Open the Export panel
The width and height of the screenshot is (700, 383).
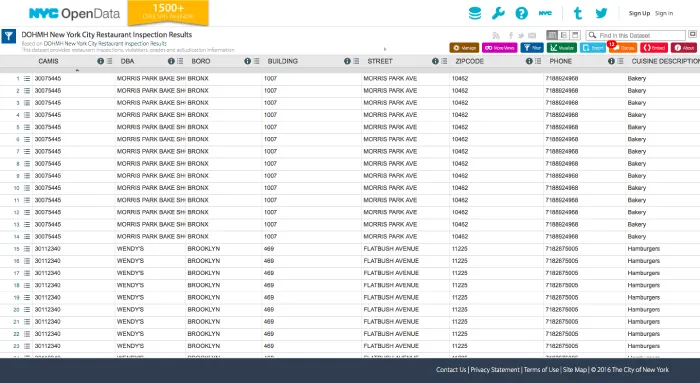(593, 48)
